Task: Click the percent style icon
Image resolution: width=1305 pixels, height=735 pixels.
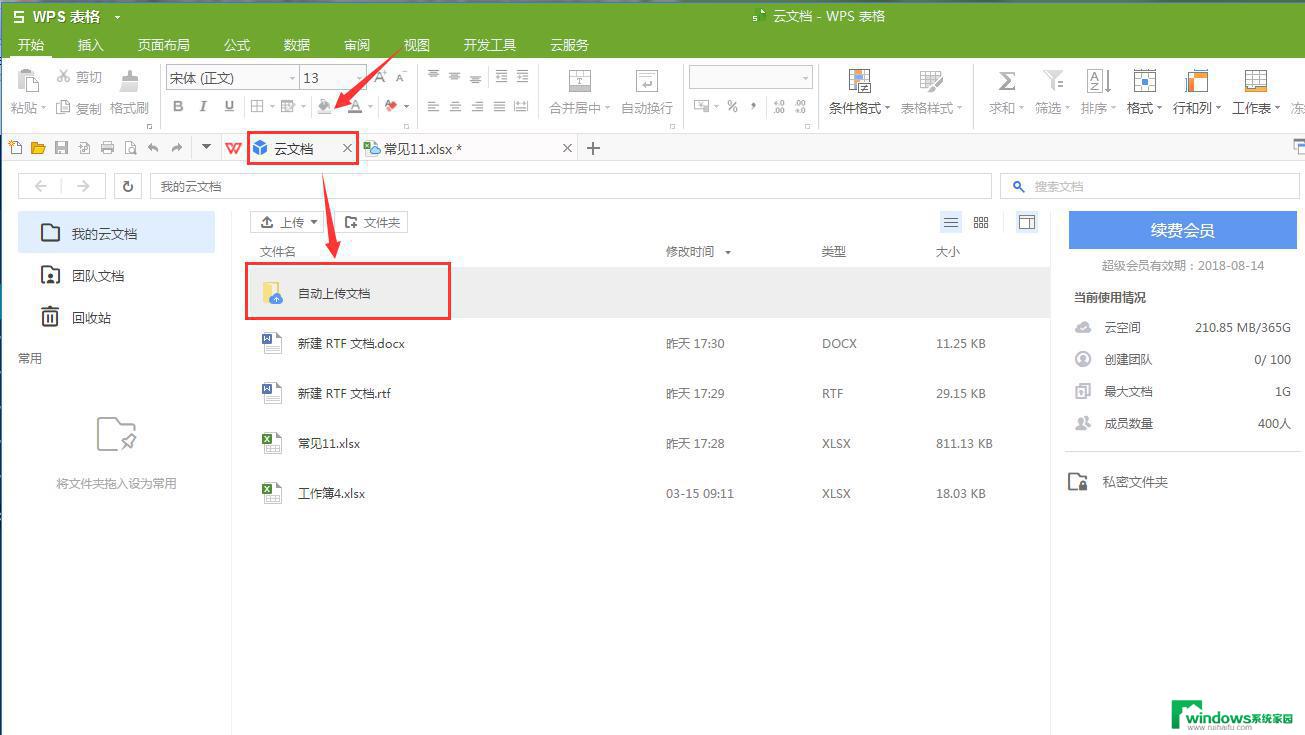Action: point(732,106)
